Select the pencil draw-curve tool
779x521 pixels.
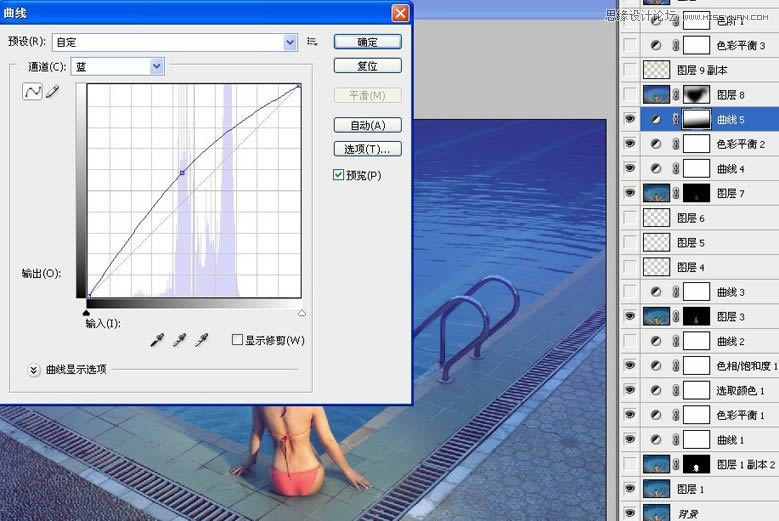pos(52,91)
